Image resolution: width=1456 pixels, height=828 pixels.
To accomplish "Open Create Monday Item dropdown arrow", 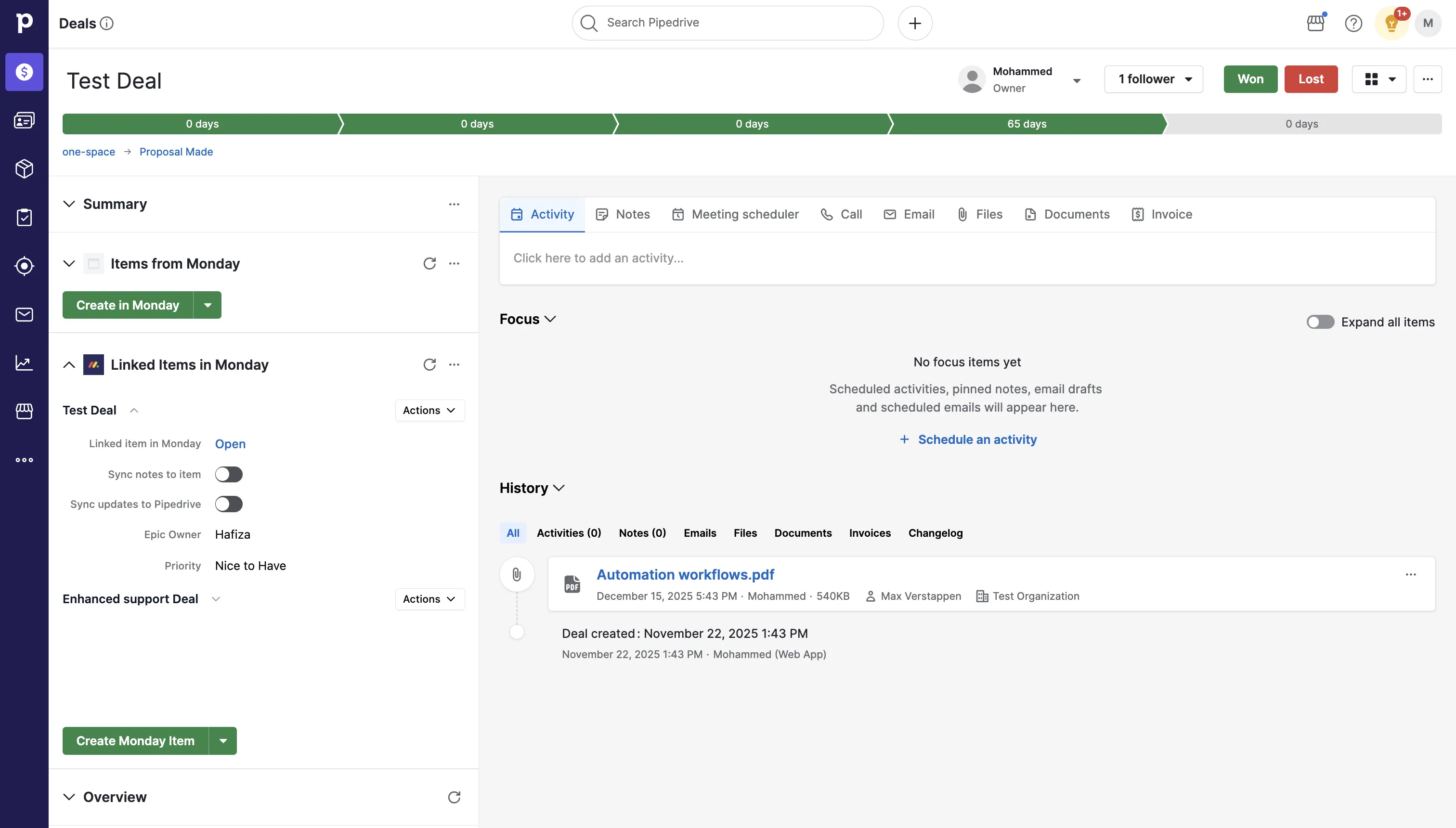I will (223, 741).
